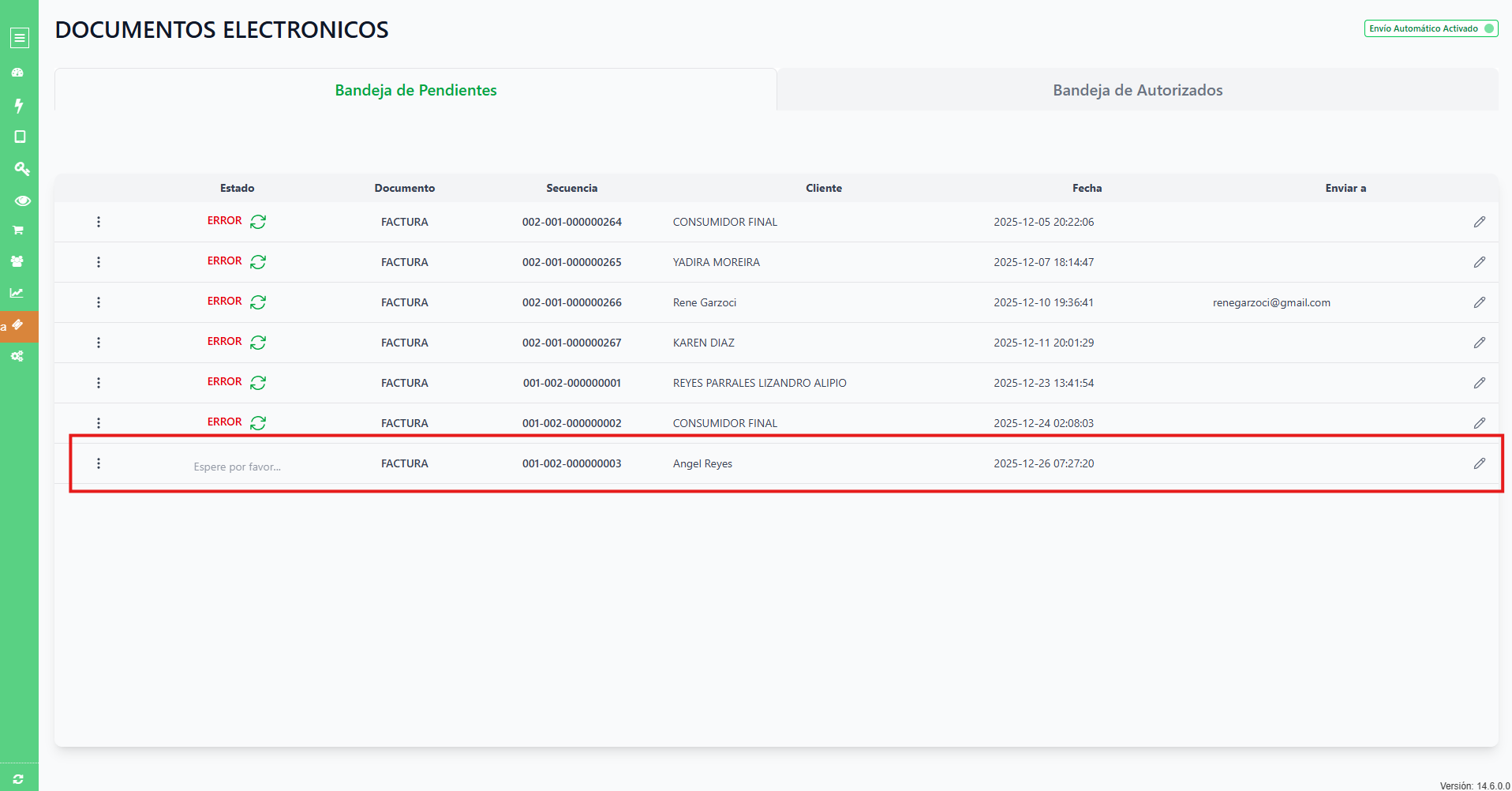Open the gears settings sidebar icon
The image size is (1512, 791).
pos(17,356)
